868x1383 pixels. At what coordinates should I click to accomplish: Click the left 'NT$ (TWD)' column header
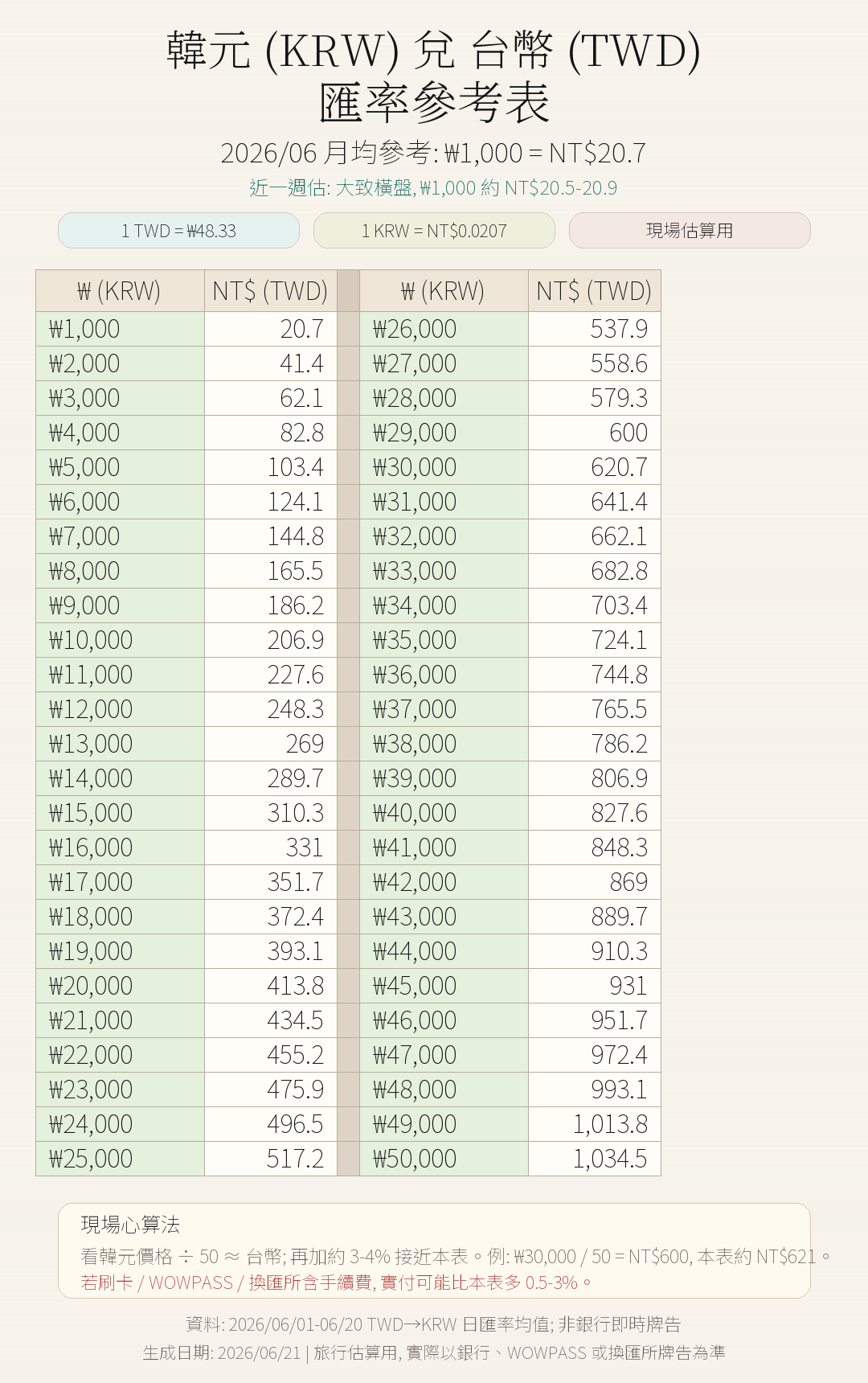[270, 290]
